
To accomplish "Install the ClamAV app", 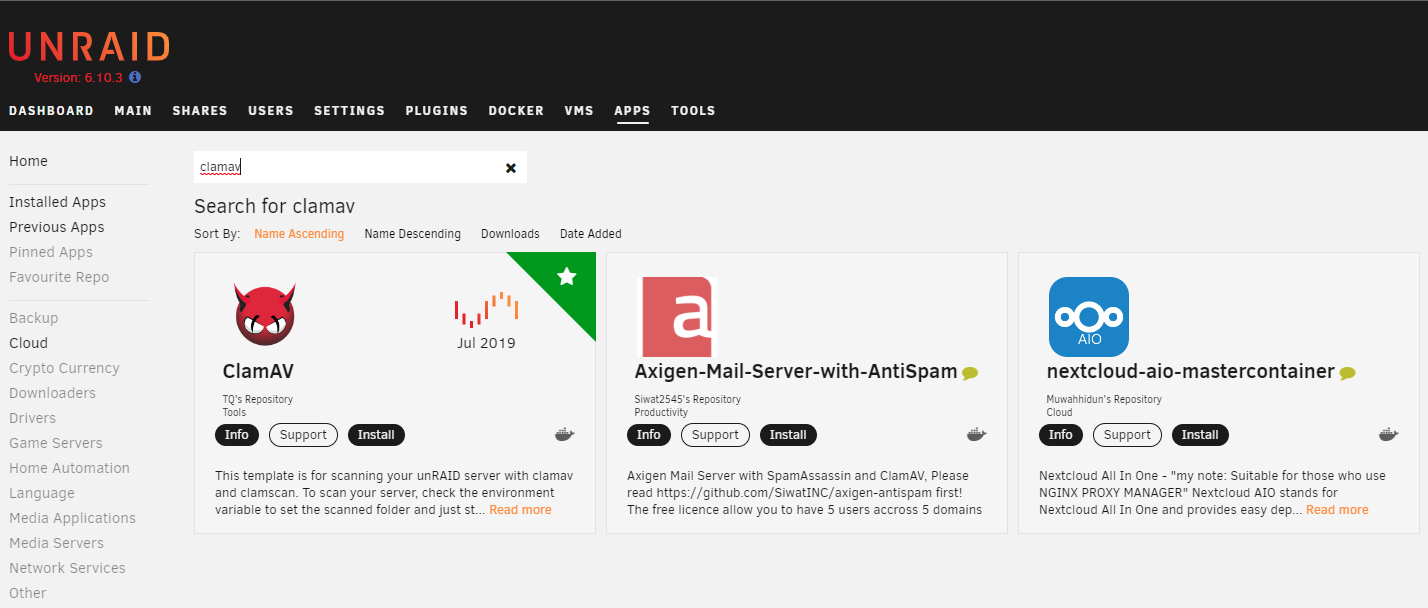I will point(376,435).
